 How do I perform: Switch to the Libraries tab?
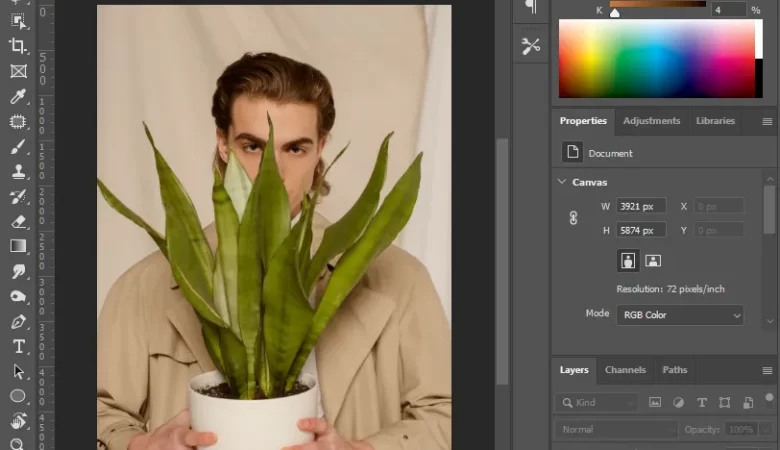pos(715,121)
